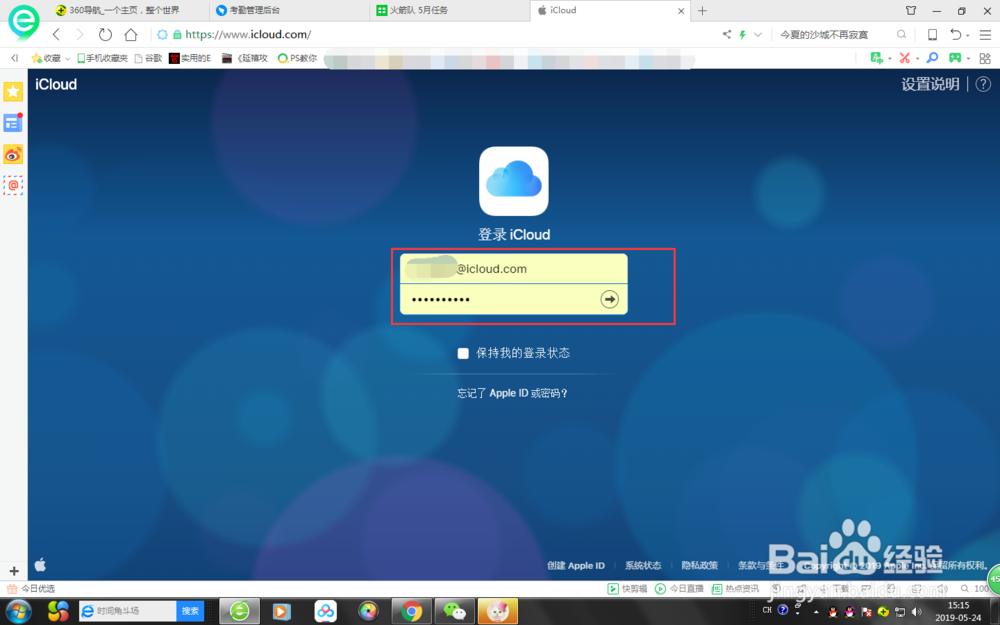Reload the page with refresh icon
This screenshot has width=1000, height=625.
tap(105, 34)
